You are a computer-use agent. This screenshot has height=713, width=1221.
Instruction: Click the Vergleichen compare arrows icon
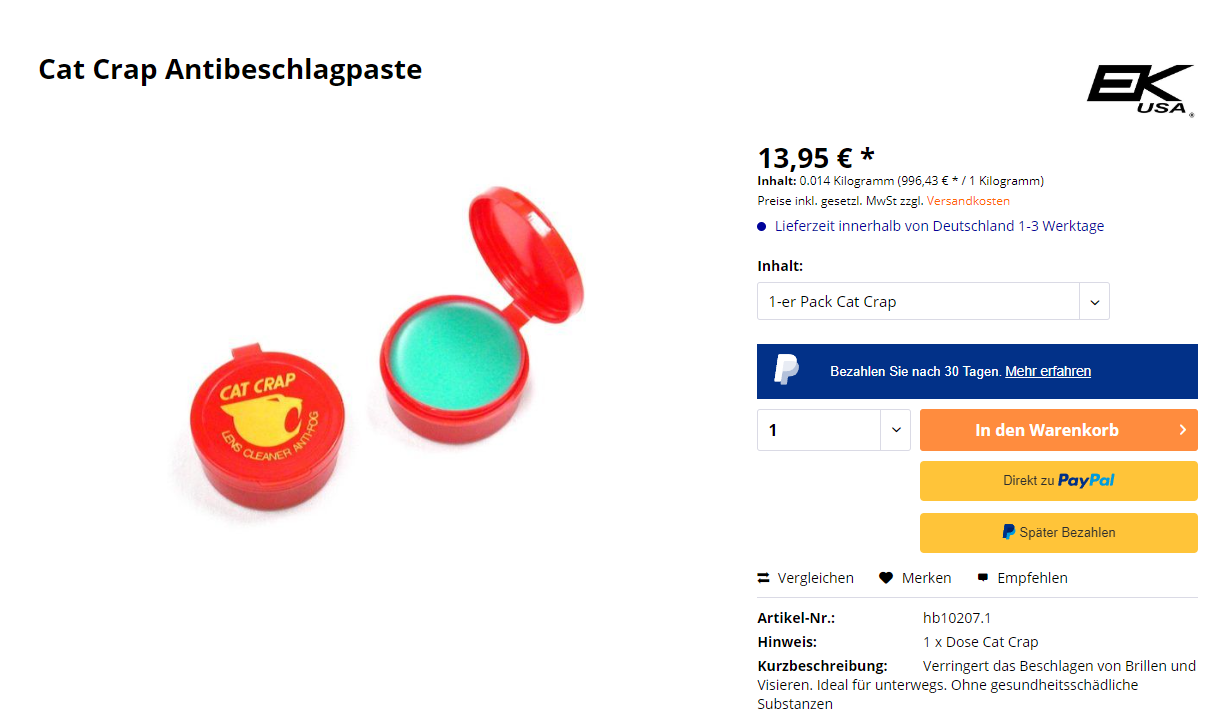click(x=764, y=578)
